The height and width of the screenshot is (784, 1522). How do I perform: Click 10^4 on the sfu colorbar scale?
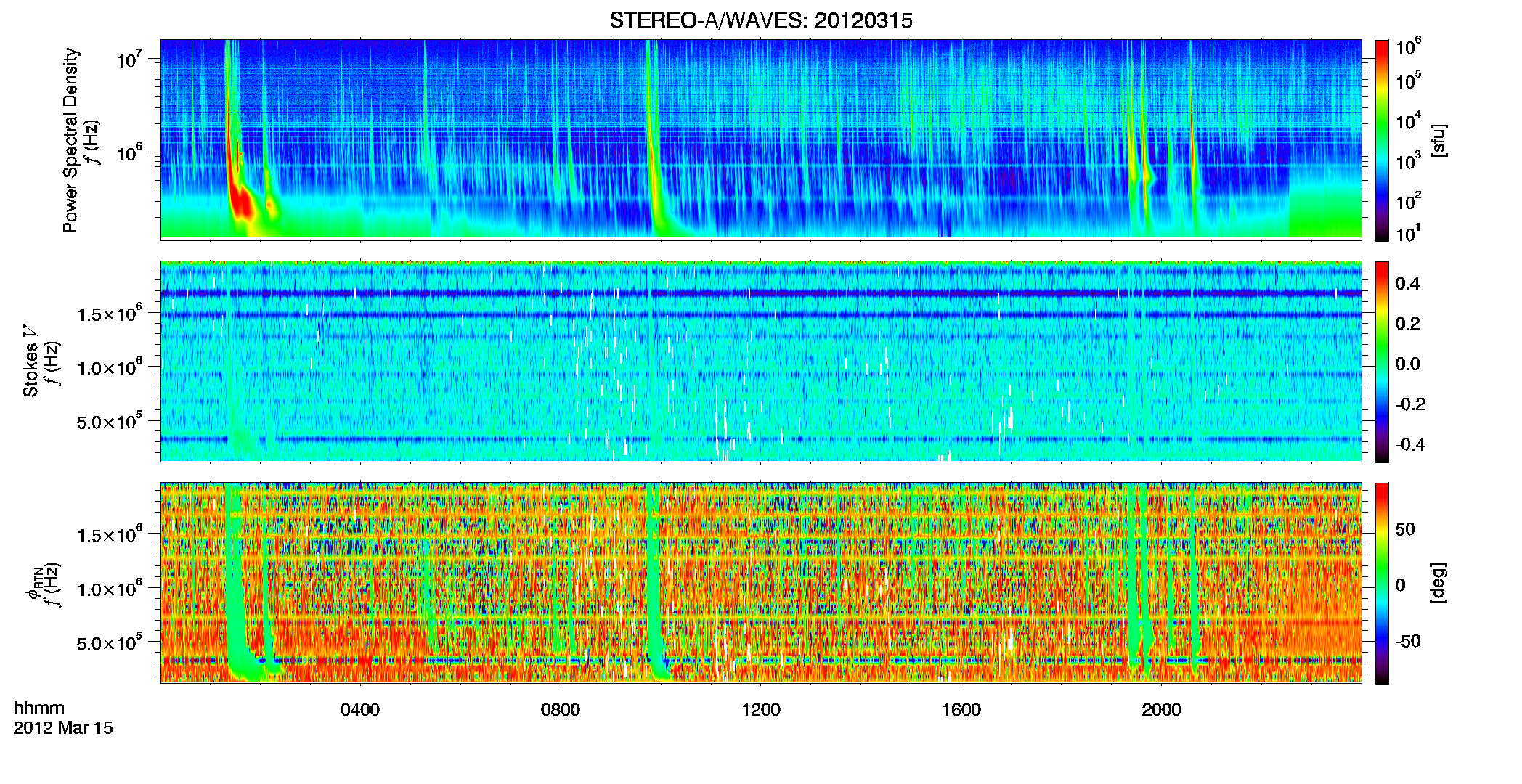pos(1409,121)
